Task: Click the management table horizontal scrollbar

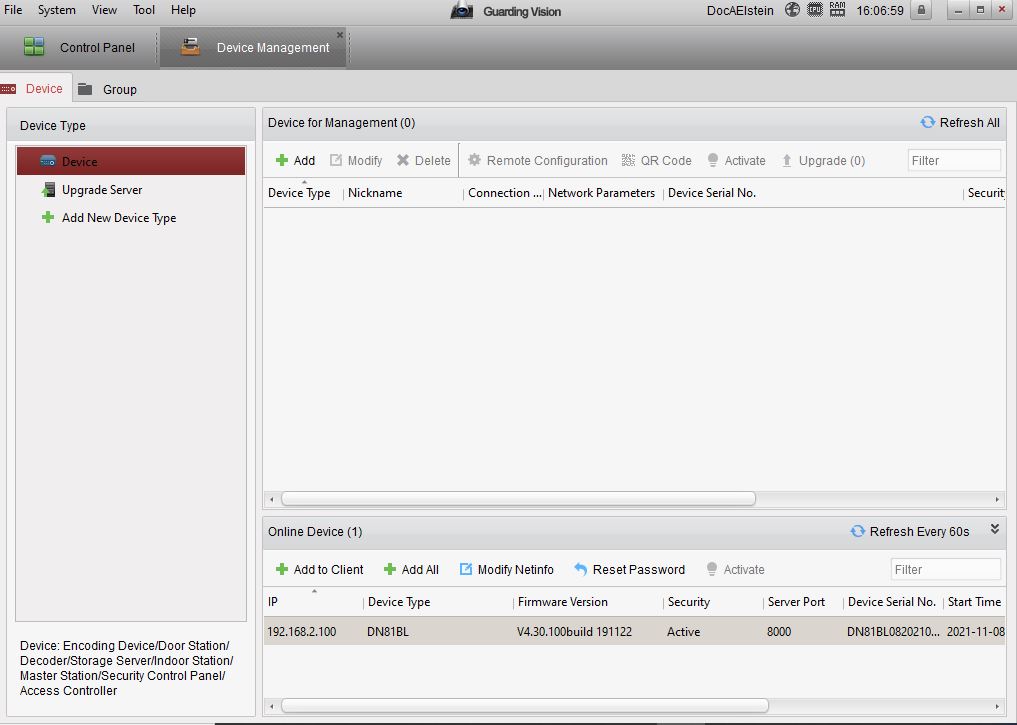Action: point(518,499)
